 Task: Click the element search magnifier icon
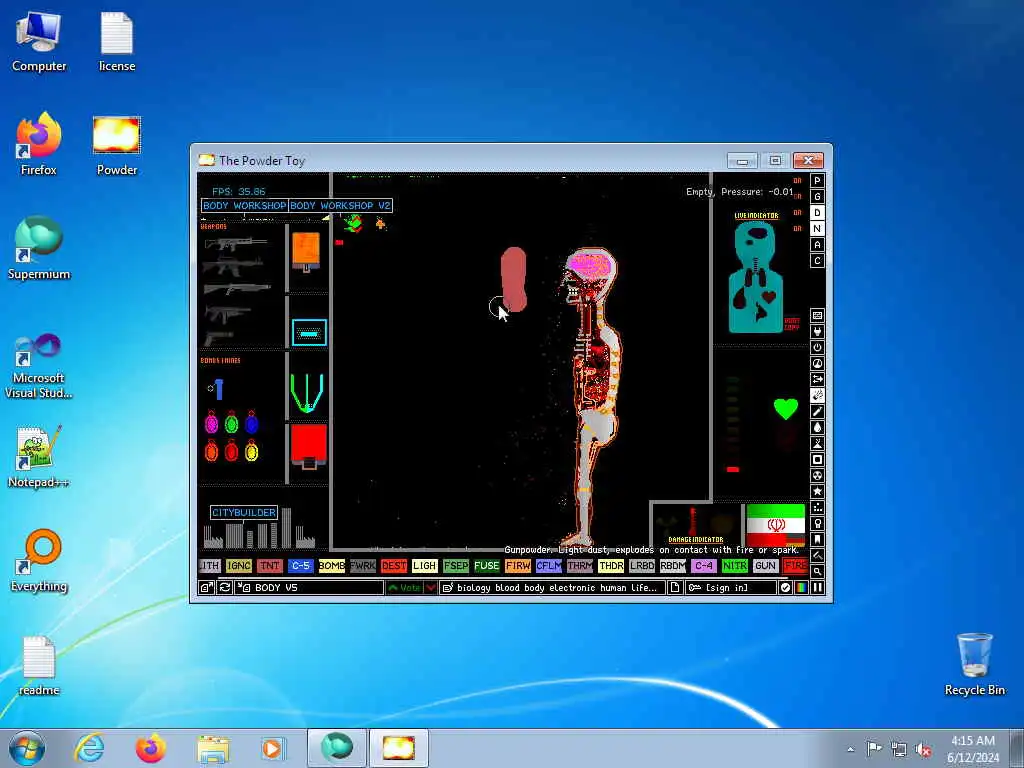tap(817, 571)
